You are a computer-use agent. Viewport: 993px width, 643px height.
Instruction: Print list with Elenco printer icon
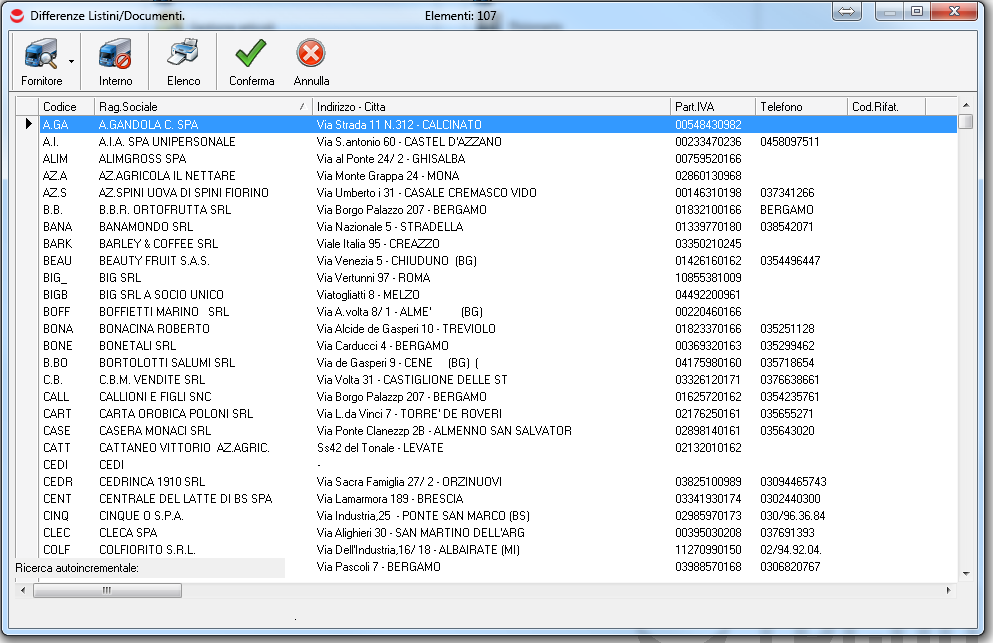point(183,56)
